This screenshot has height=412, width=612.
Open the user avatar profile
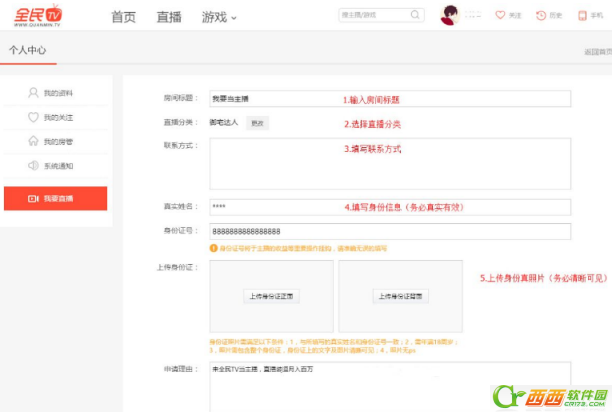tap(449, 16)
